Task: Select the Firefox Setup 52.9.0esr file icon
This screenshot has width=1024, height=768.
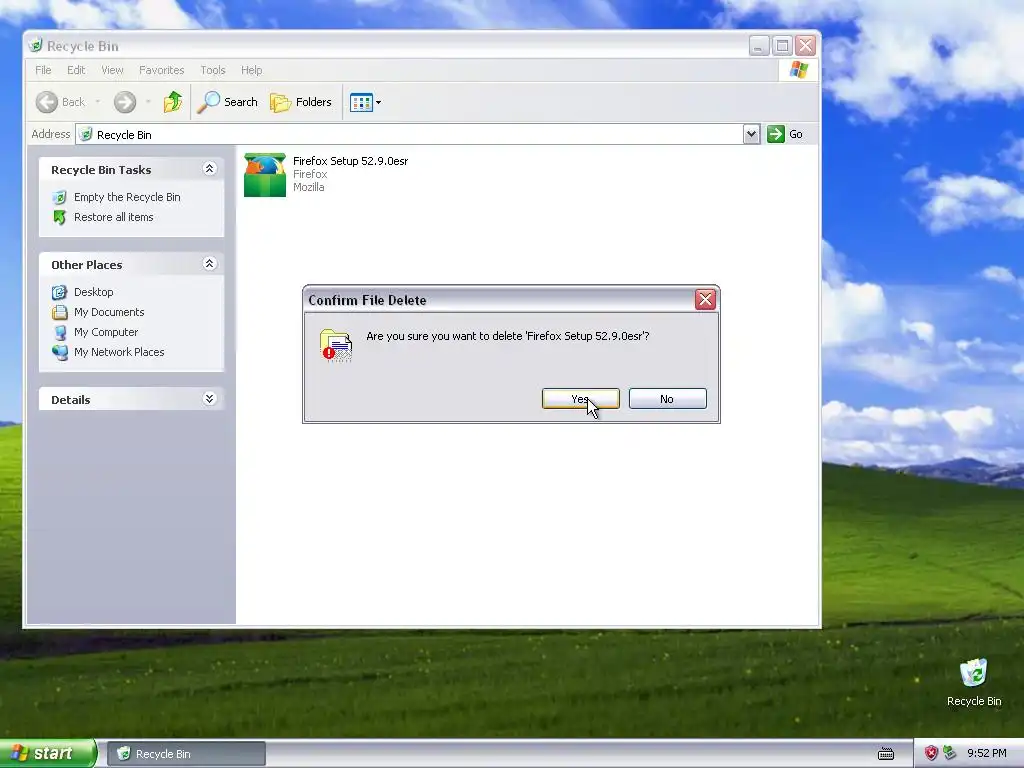Action: pyautogui.click(x=264, y=174)
